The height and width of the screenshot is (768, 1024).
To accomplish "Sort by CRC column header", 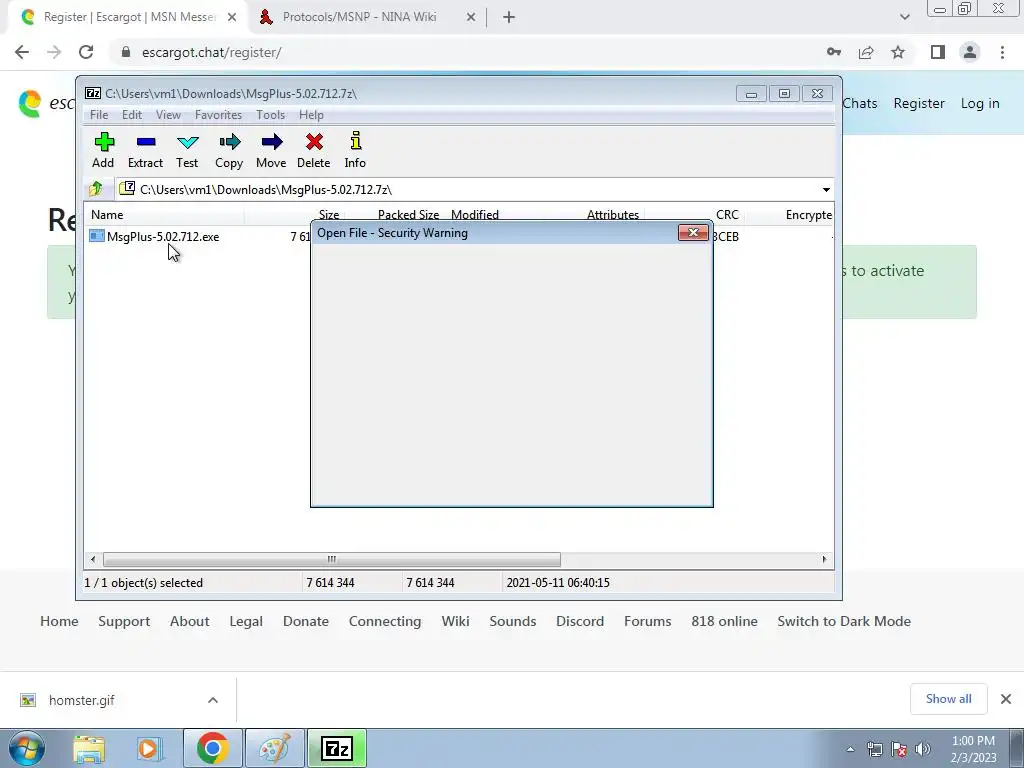I will [727, 215].
